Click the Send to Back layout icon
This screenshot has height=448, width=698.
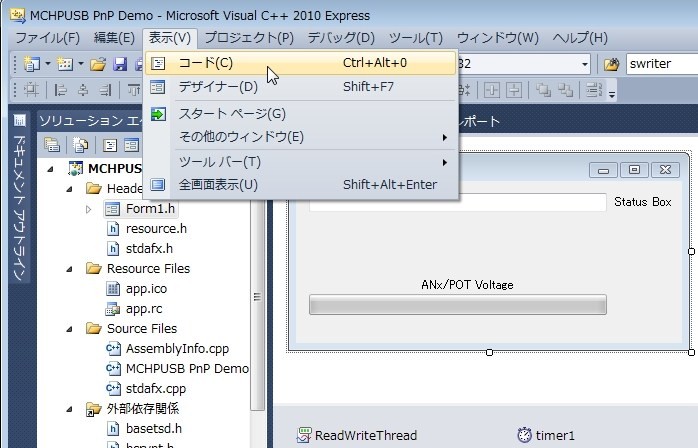pos(565,90)
